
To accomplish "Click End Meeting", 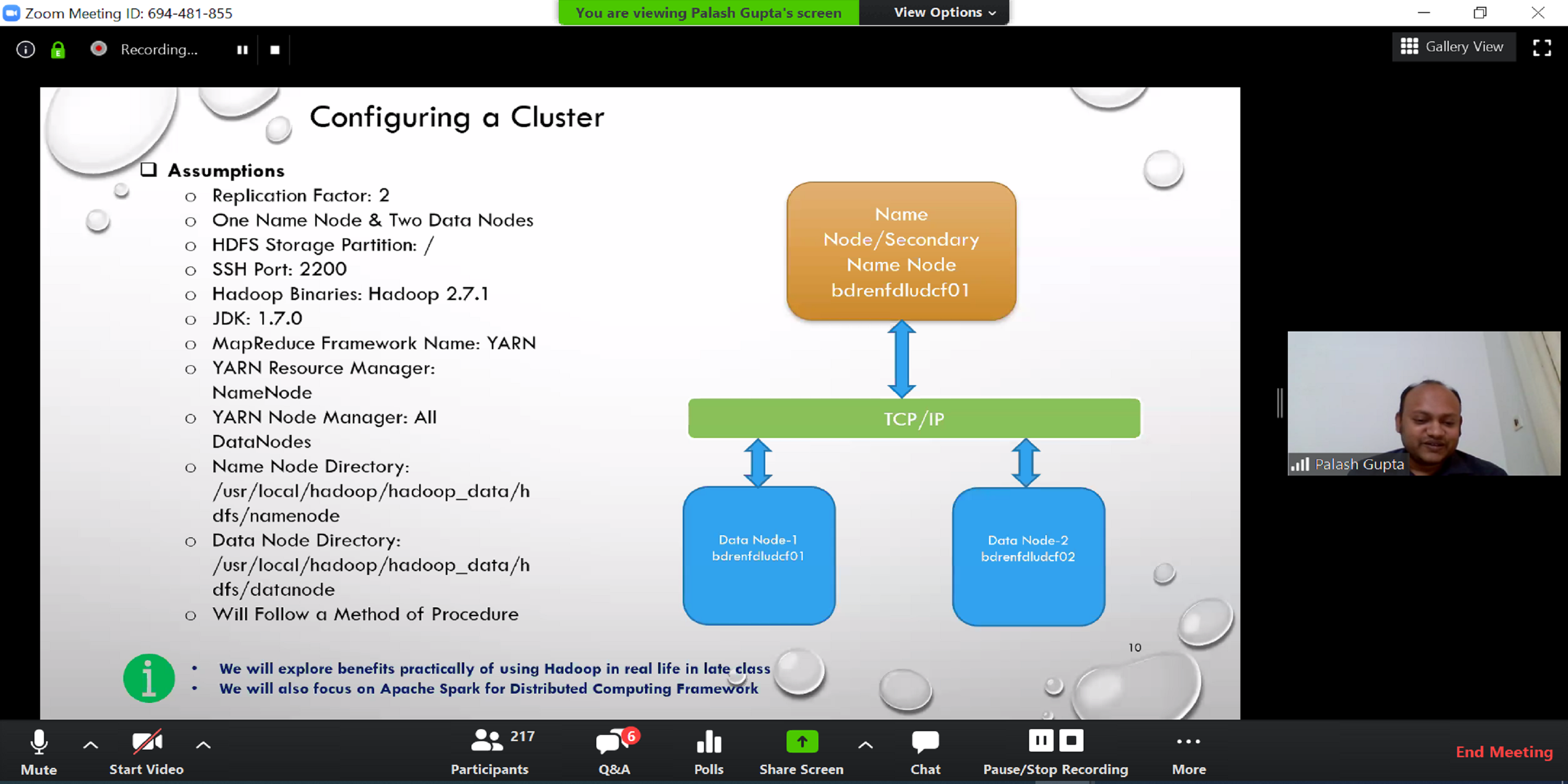I will pos(1504,752).
